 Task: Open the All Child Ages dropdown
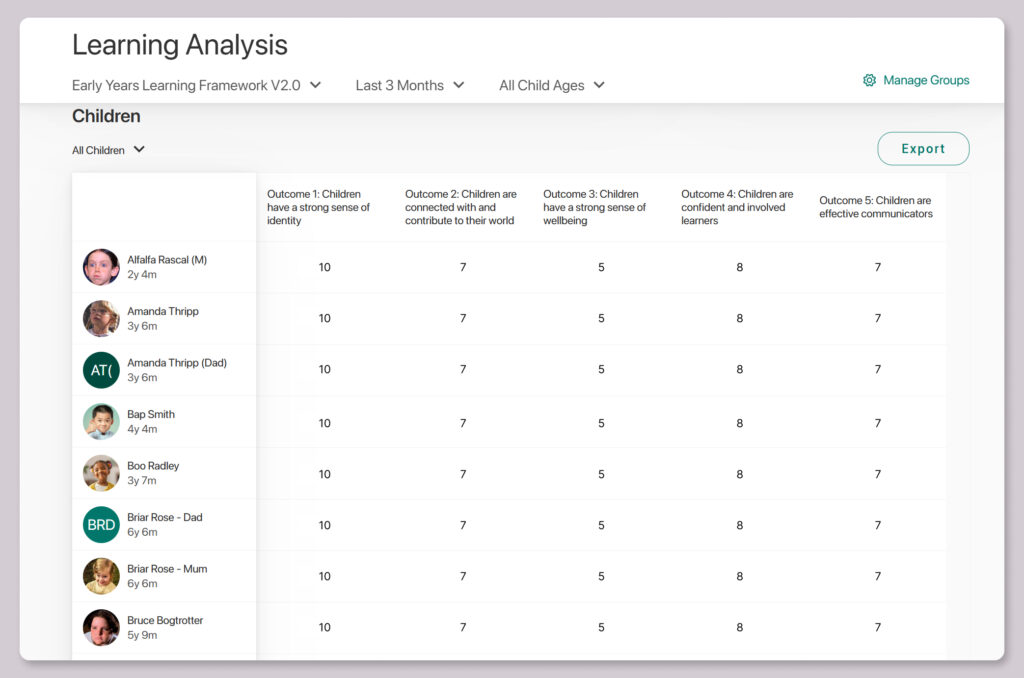tap(552, 86)
